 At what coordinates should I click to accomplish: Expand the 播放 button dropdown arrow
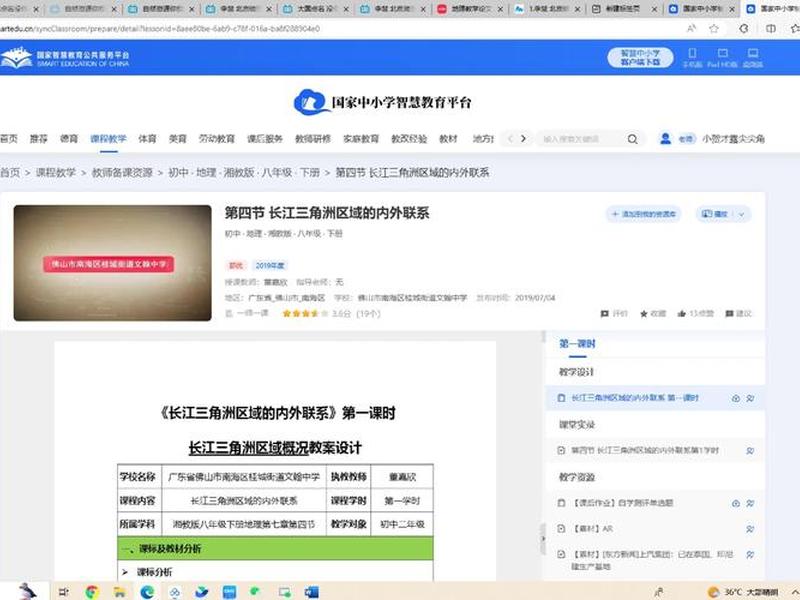click(741, 214)
